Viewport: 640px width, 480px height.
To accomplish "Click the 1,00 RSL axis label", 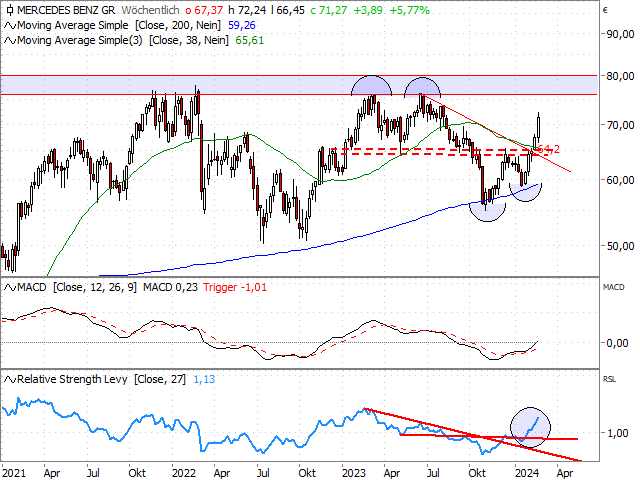I will point(617,433).
